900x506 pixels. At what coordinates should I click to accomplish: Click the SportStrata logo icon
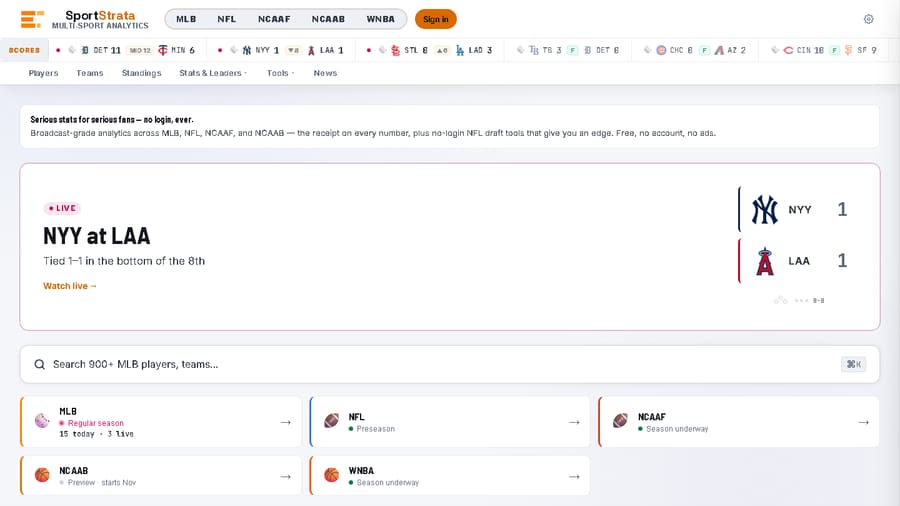pos(32,19)
